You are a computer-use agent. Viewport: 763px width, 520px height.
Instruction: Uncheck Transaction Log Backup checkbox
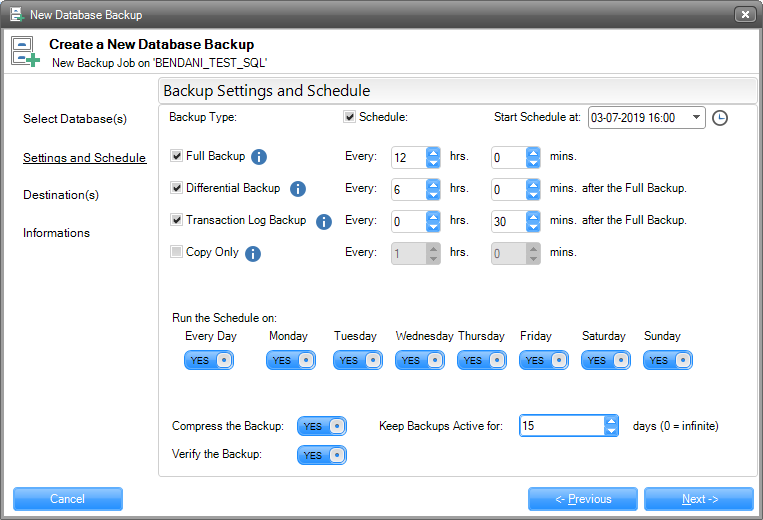[x=177, y=220]
